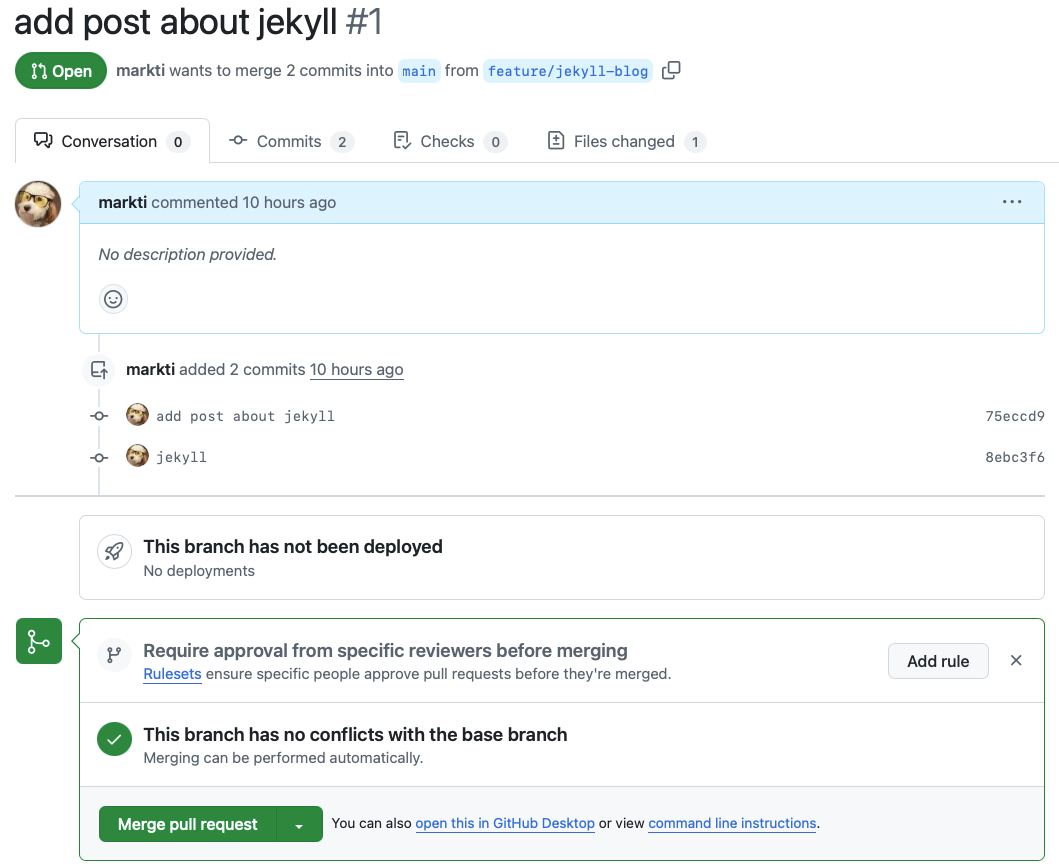Open the comment's three-dot options menu
1059x867 pixels.
1012,202
